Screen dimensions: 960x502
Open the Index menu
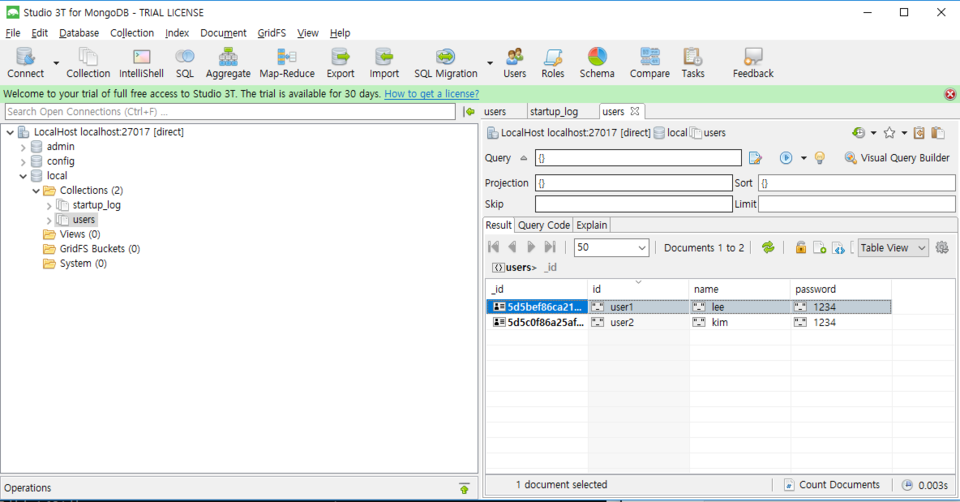177,33
